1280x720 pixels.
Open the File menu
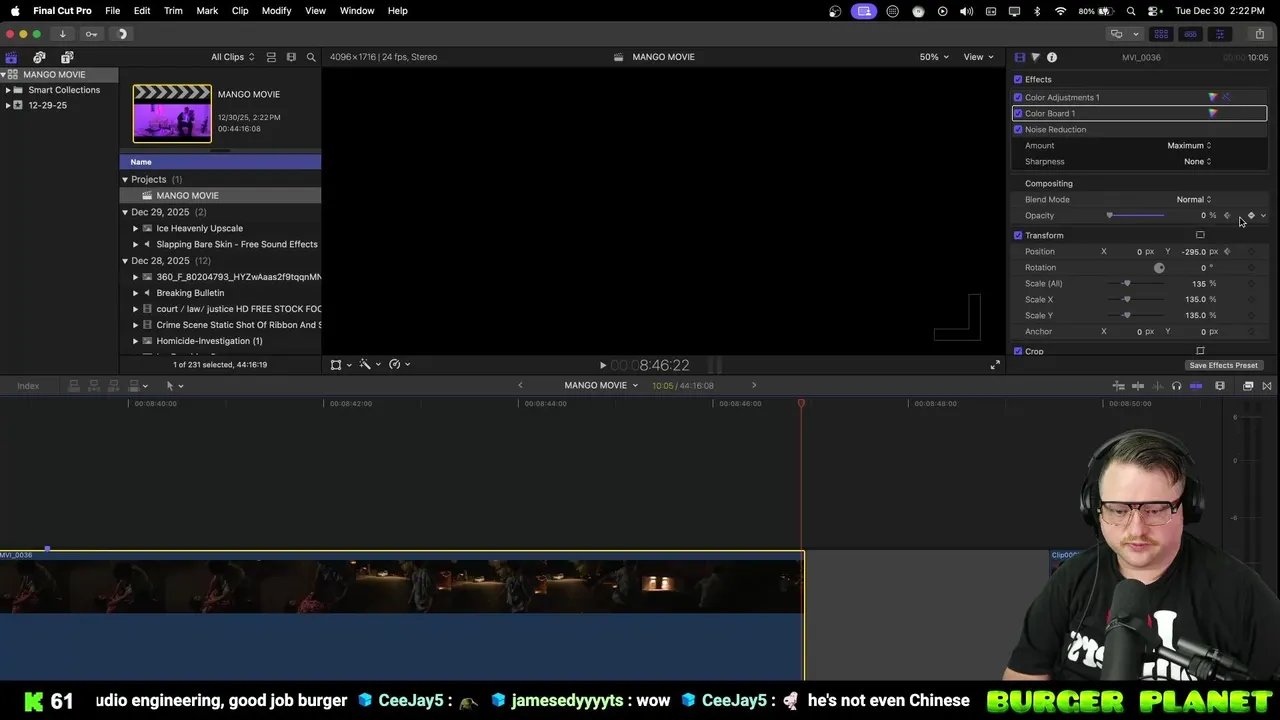[113, 11]
